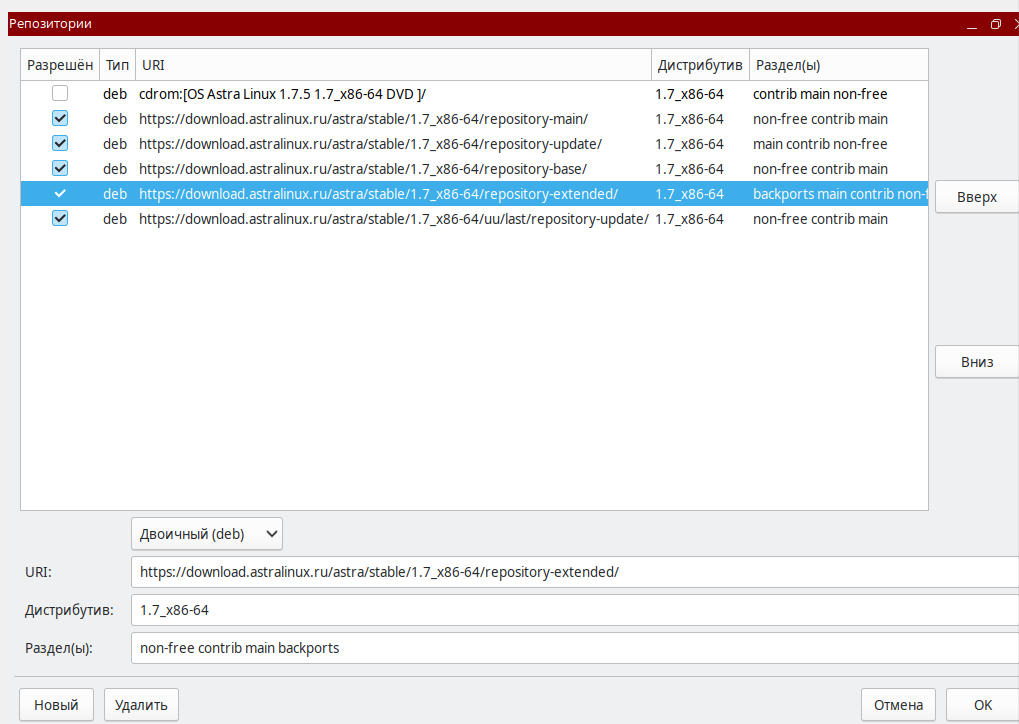Move selected repository down with Вниз
The height and width of the screenshot is (724, 1019).
click(x=977, y=362)
